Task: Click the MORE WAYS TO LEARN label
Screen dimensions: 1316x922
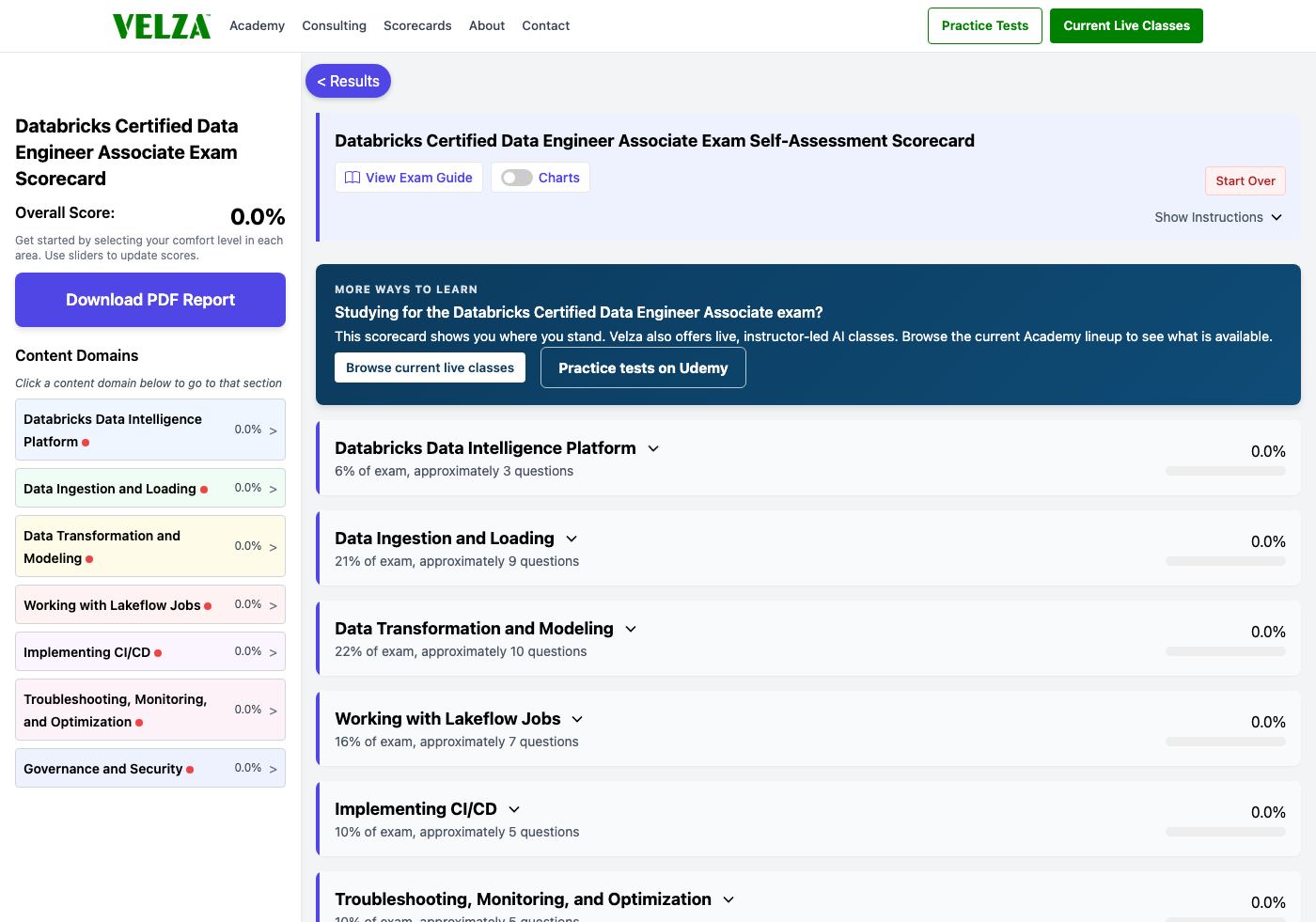Action: (406, 289)
